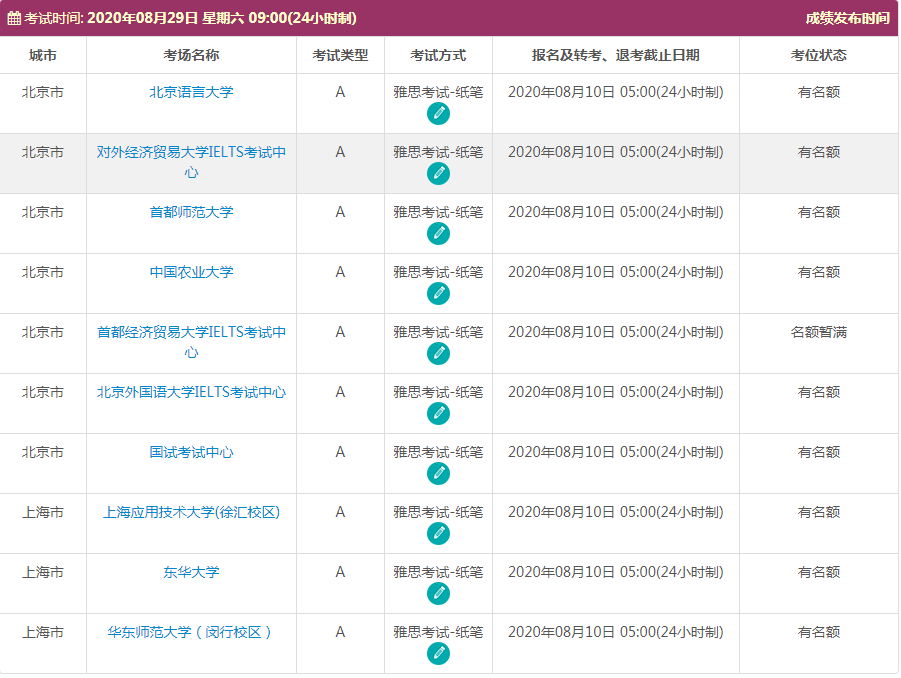Edit the 对外经济贸易大学IELTS考试中心 exam entry
Viewport: 901px width, 678px height.
437,173
